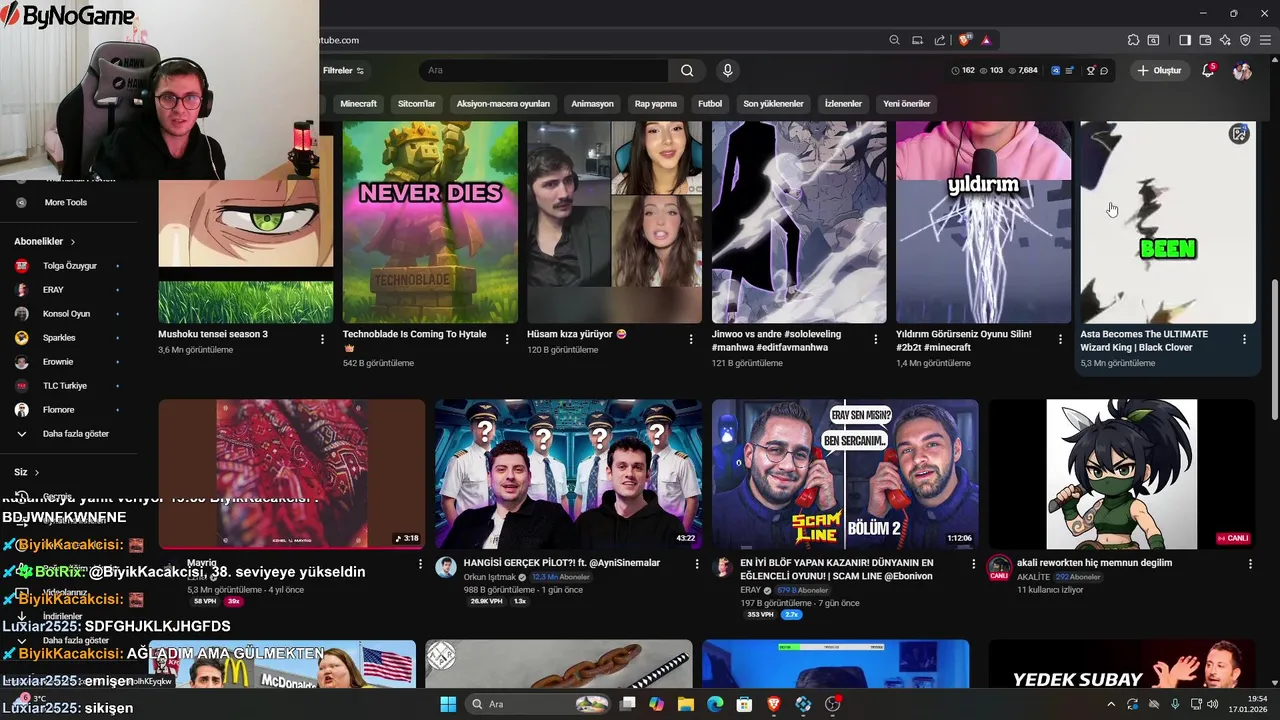Screen dimensions: 1280x720
Task: Select the İzlenenler chip
Action: click(843, 104)
